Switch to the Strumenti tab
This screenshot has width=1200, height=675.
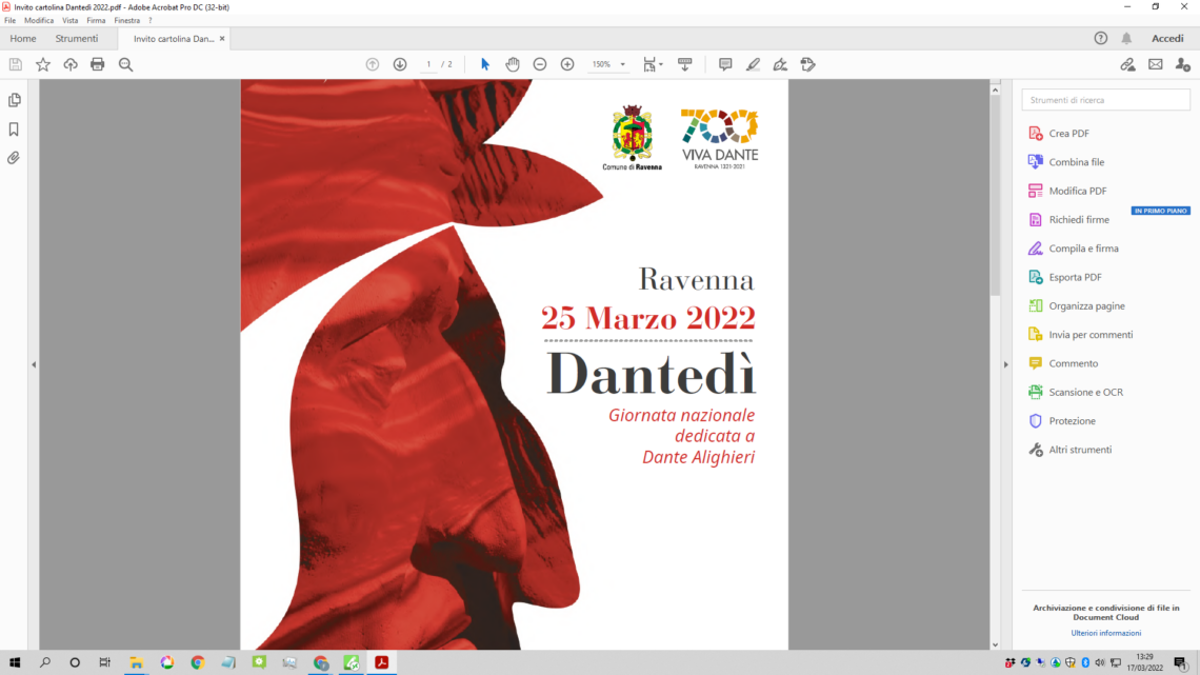point(77,38)
